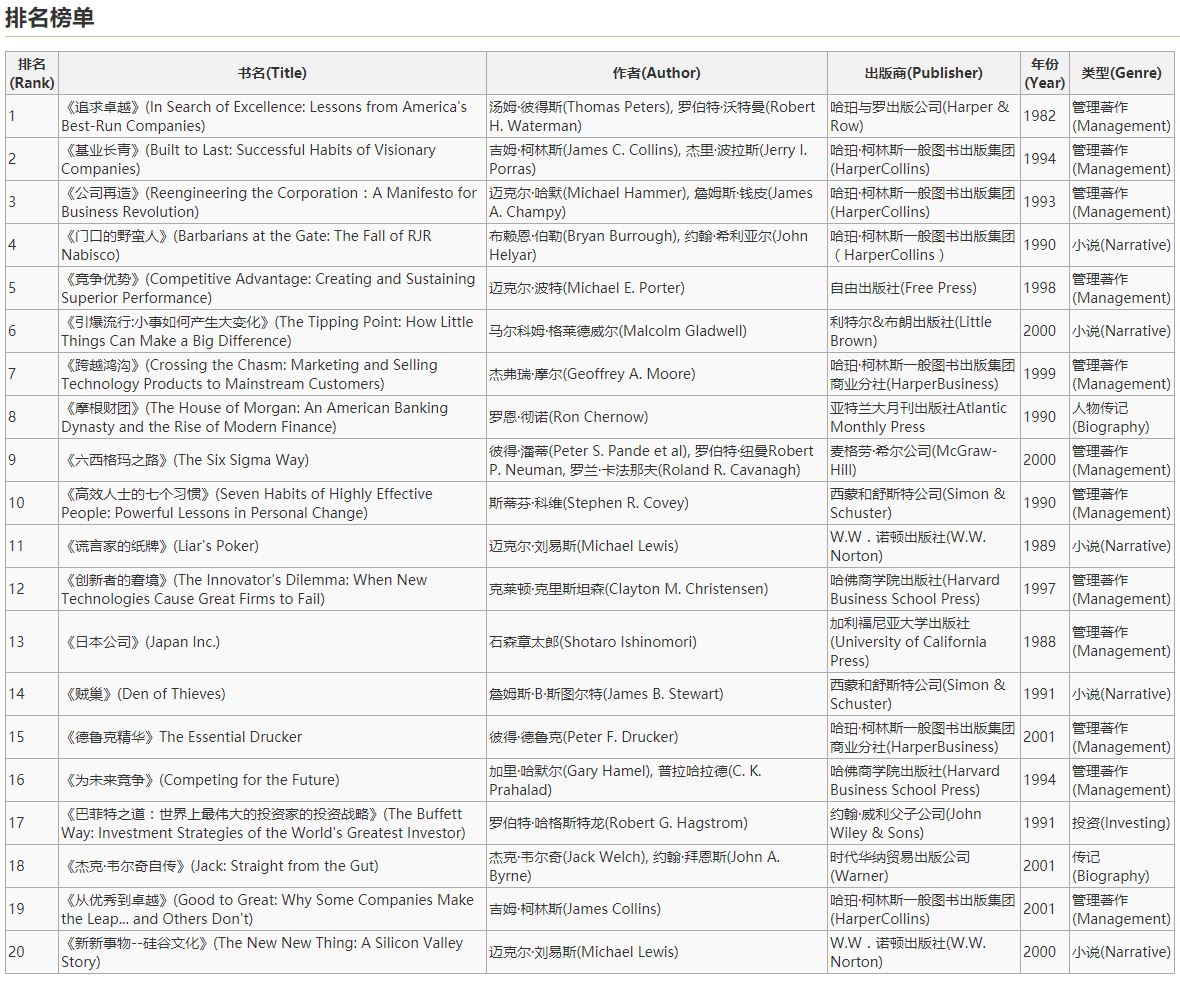Click publisher Little Brown cell
Image resolution: width=1180 pixels, height=981 pixels.
(x=923, y=330)
